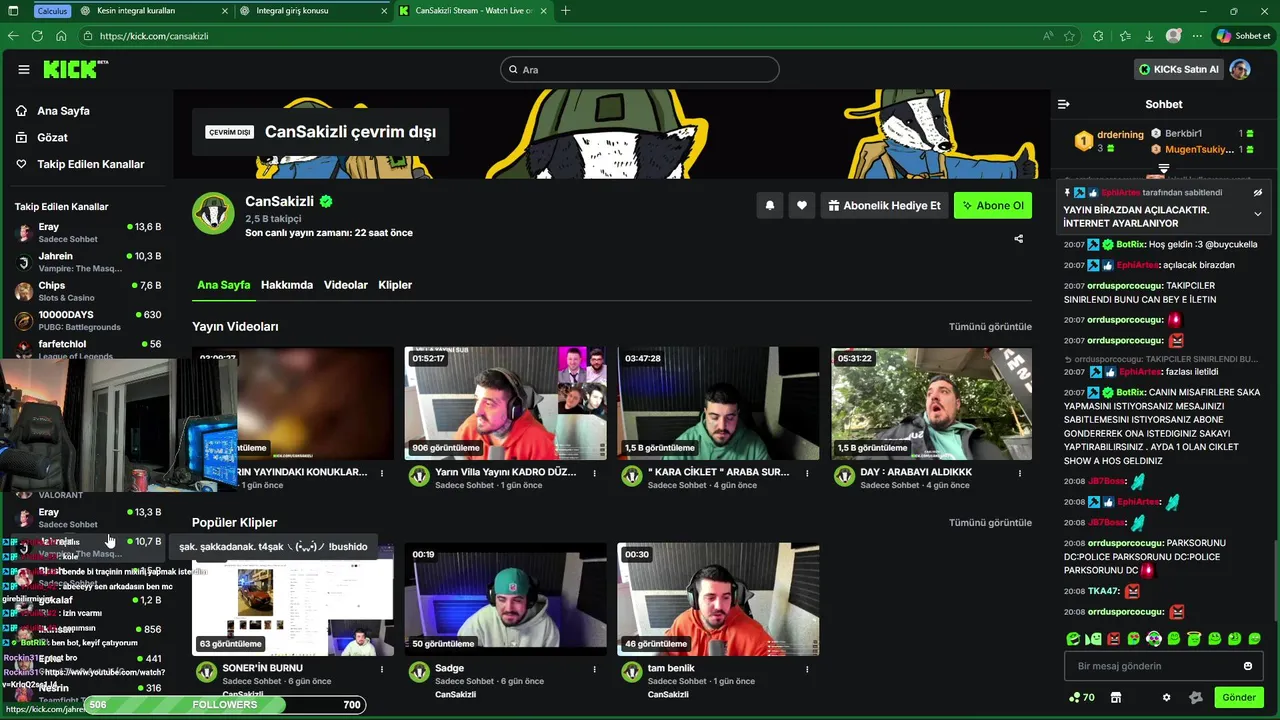This screenshot has height=720, width=1280.
Task: Click Gönder to send message
Action: 1239,697
